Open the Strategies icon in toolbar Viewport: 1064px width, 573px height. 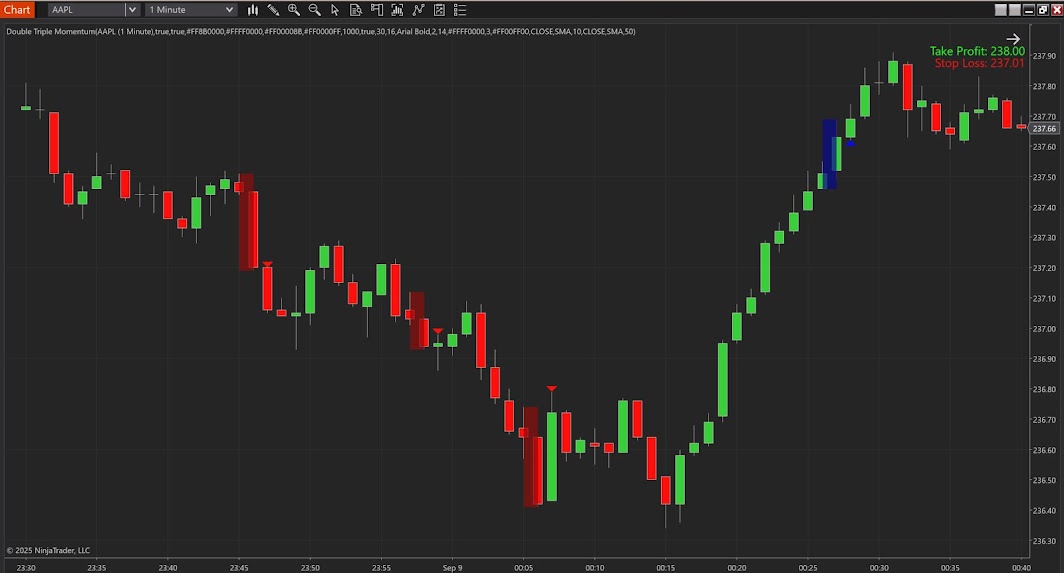tap(418, 10)
